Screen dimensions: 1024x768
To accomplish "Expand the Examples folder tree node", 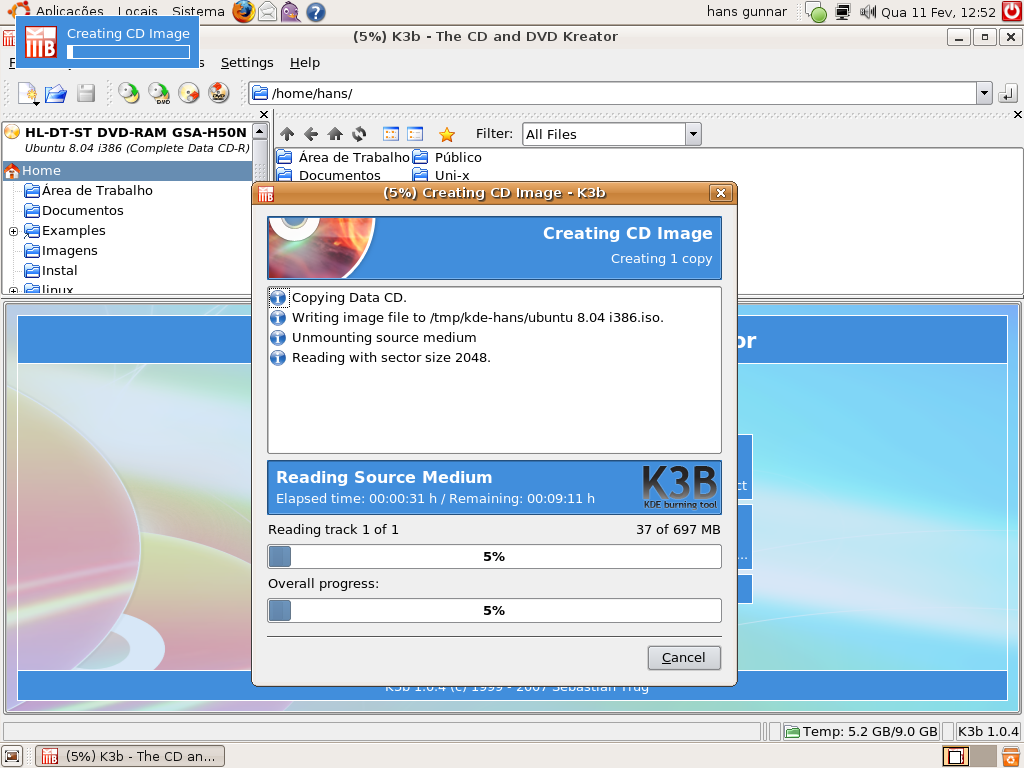I will point(13,231).
